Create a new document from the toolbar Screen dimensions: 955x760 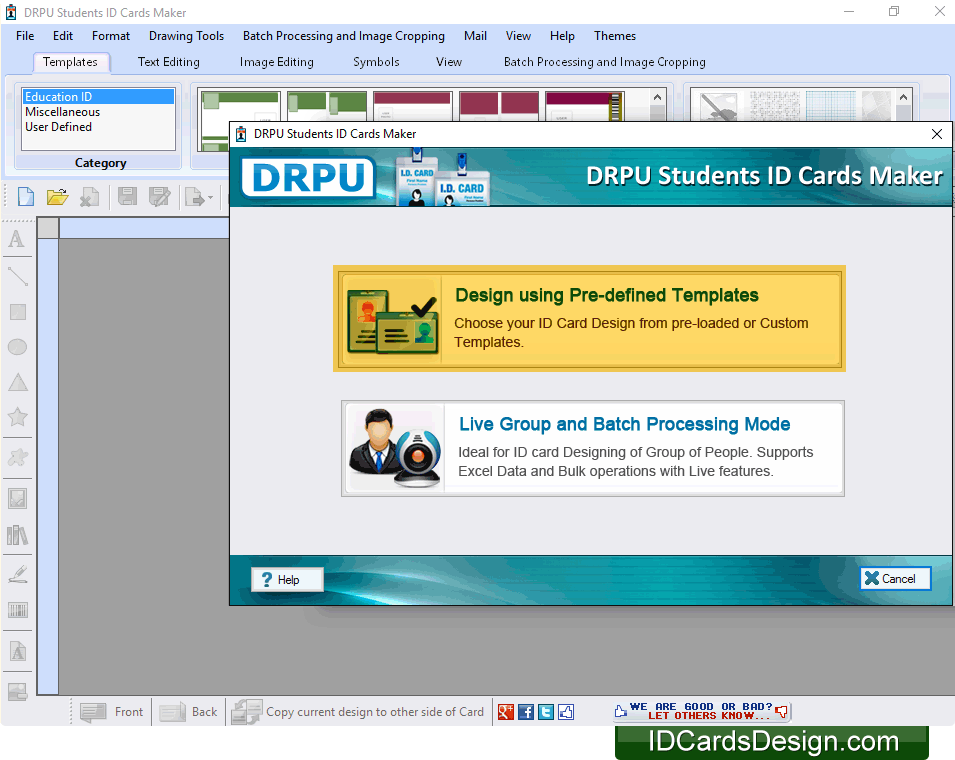[26, 197]
